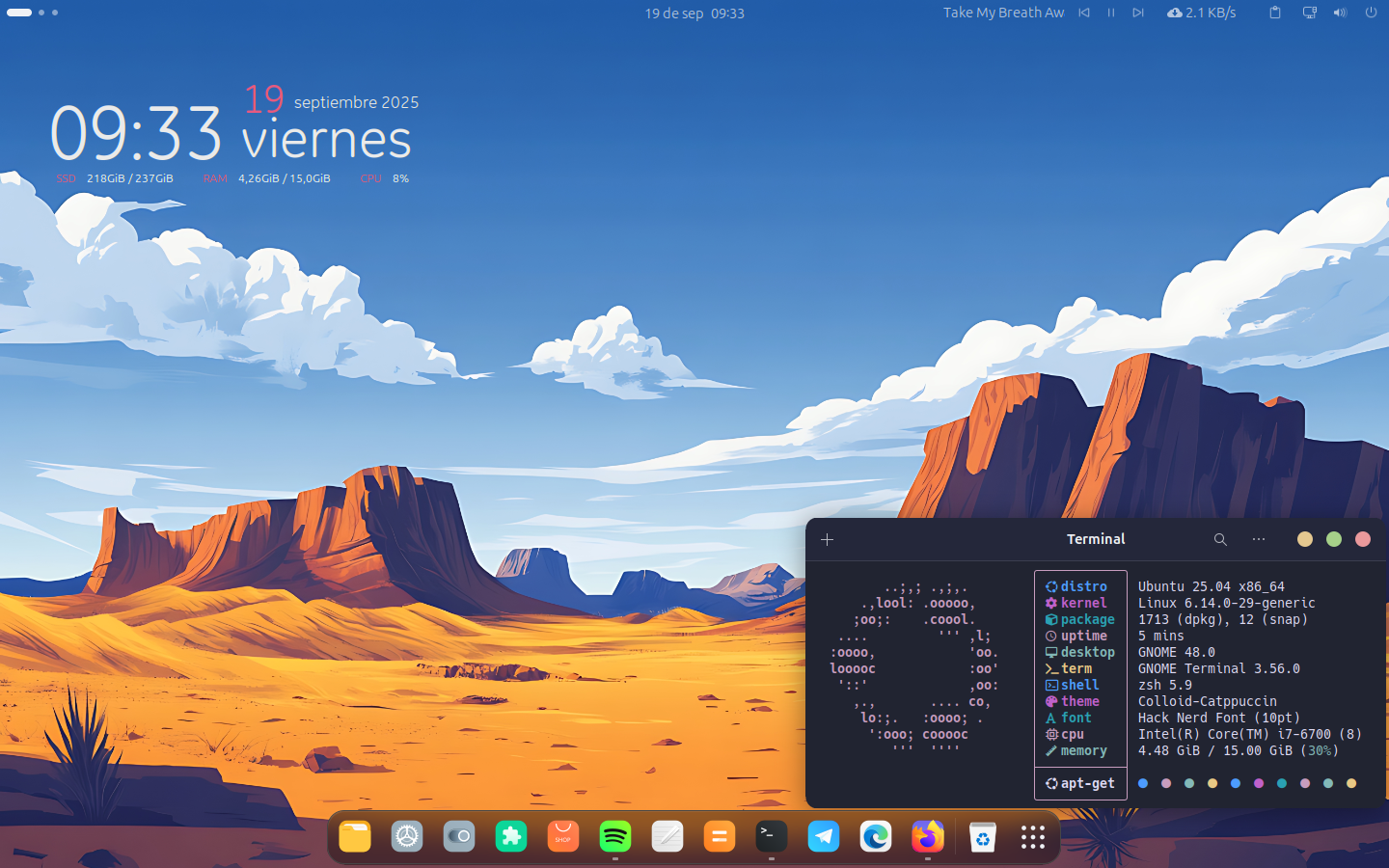The width and height of the screenshot is (1389, 868).
Task: Open the Trash recycle bin in dock
Action: [x=982, y=836]
